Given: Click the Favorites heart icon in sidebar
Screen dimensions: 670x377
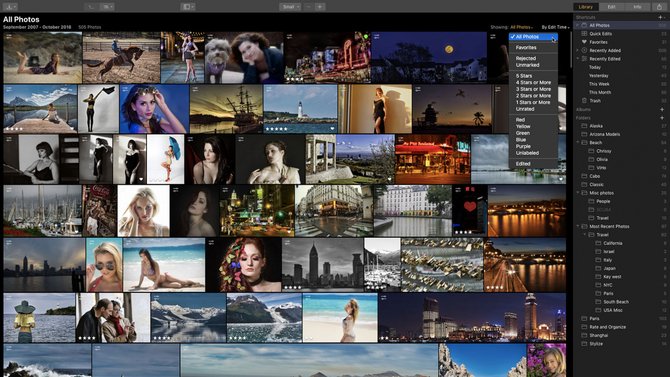Looking at the screenshot, I should pos(584,42).
